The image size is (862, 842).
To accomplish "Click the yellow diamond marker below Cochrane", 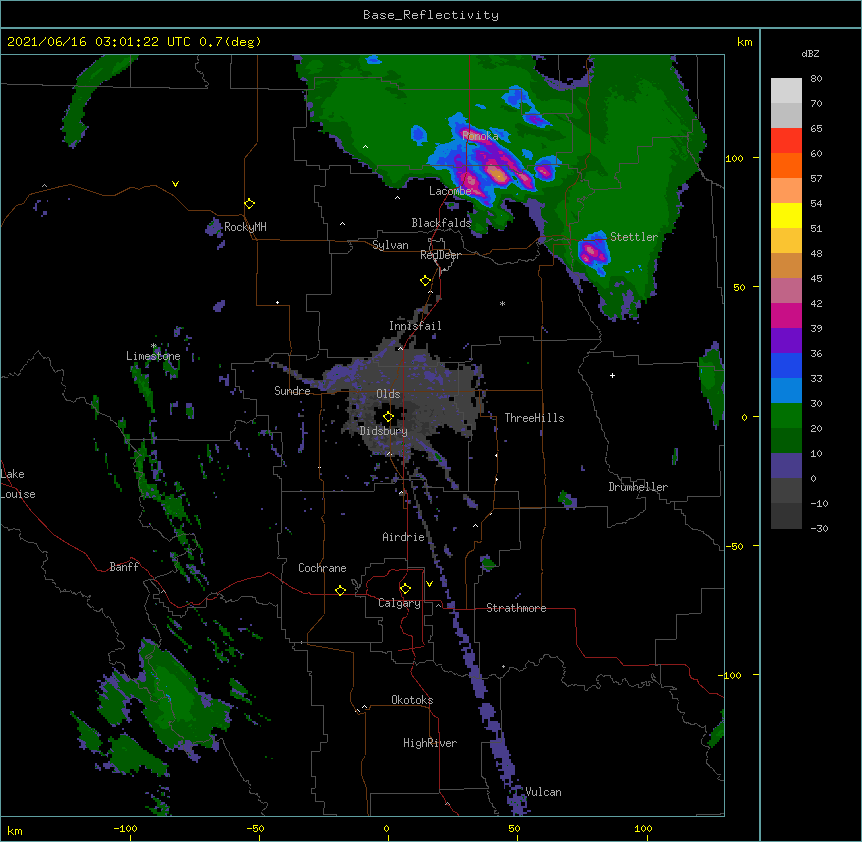I will coord(340,590).
